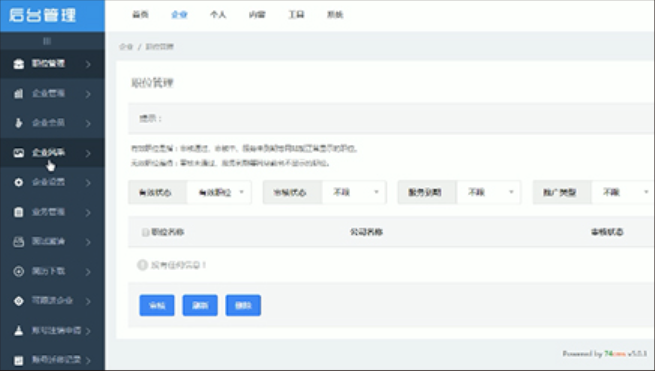655x371 pixels.
Task: Select the 企业 top navigation tab
Action: pyautogui.click(x=179, y=15)
